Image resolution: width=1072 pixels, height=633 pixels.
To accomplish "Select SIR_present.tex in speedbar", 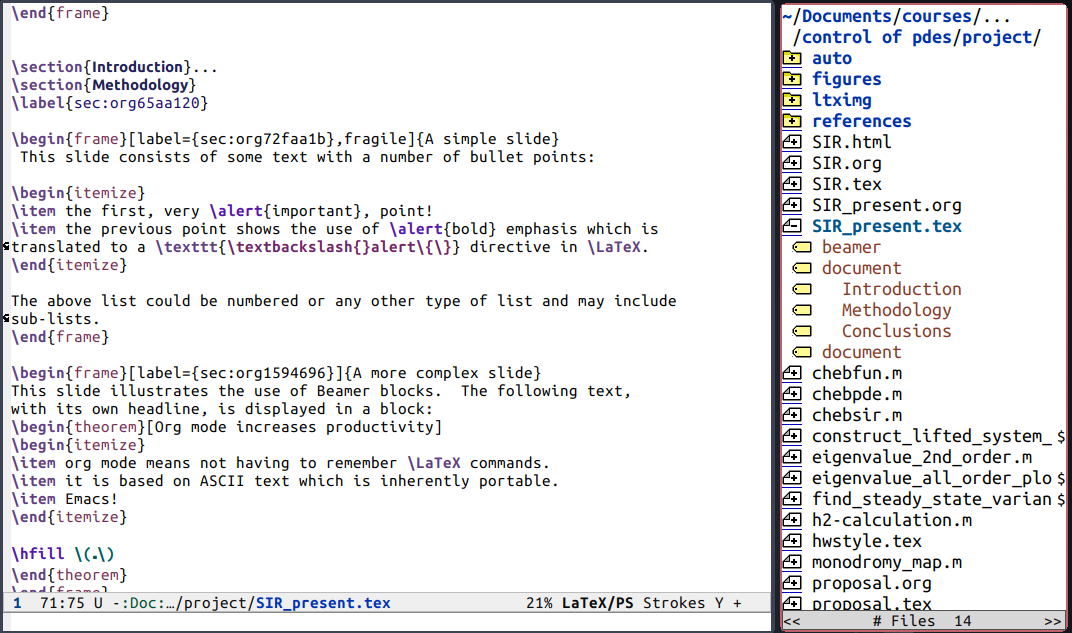I will pyautogui.click(x=887, y=226).
